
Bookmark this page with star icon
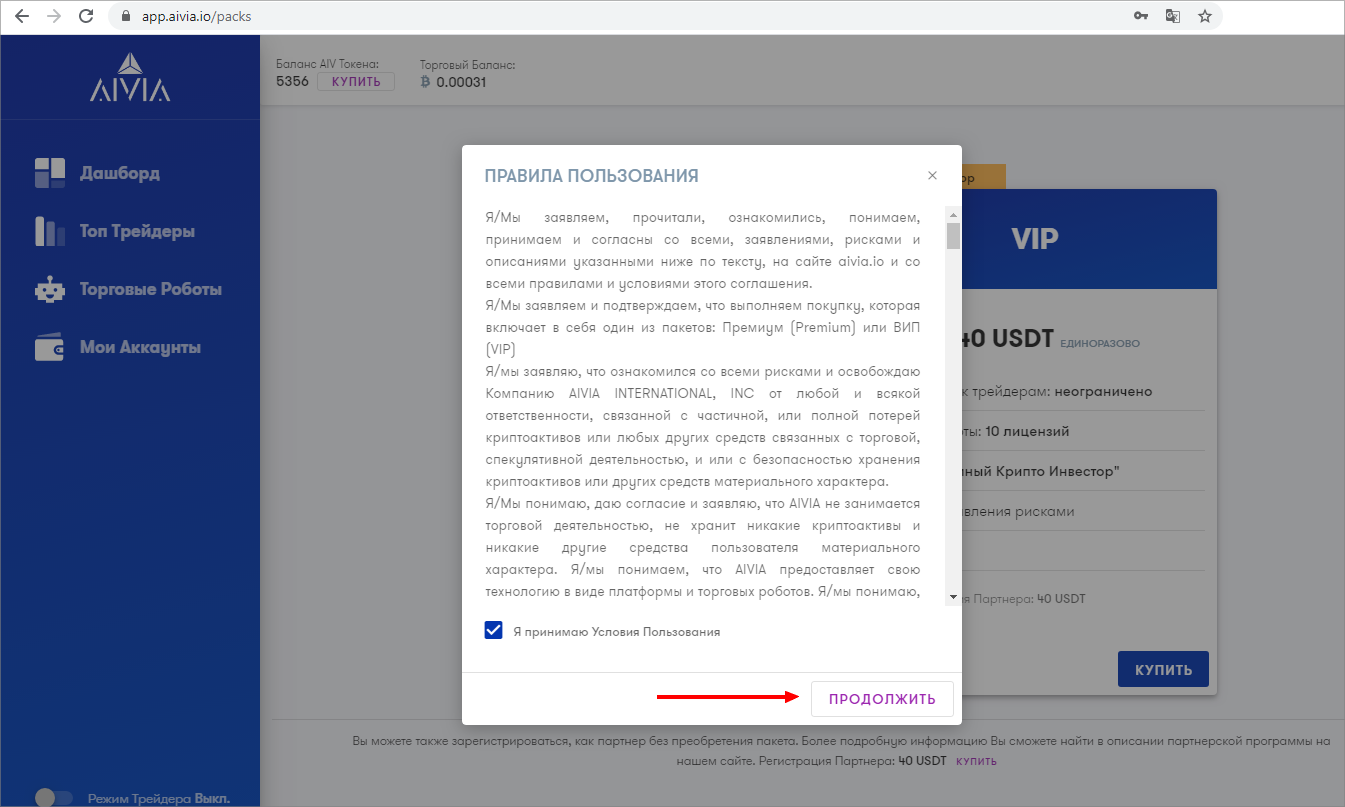(x=1205, y=16)
